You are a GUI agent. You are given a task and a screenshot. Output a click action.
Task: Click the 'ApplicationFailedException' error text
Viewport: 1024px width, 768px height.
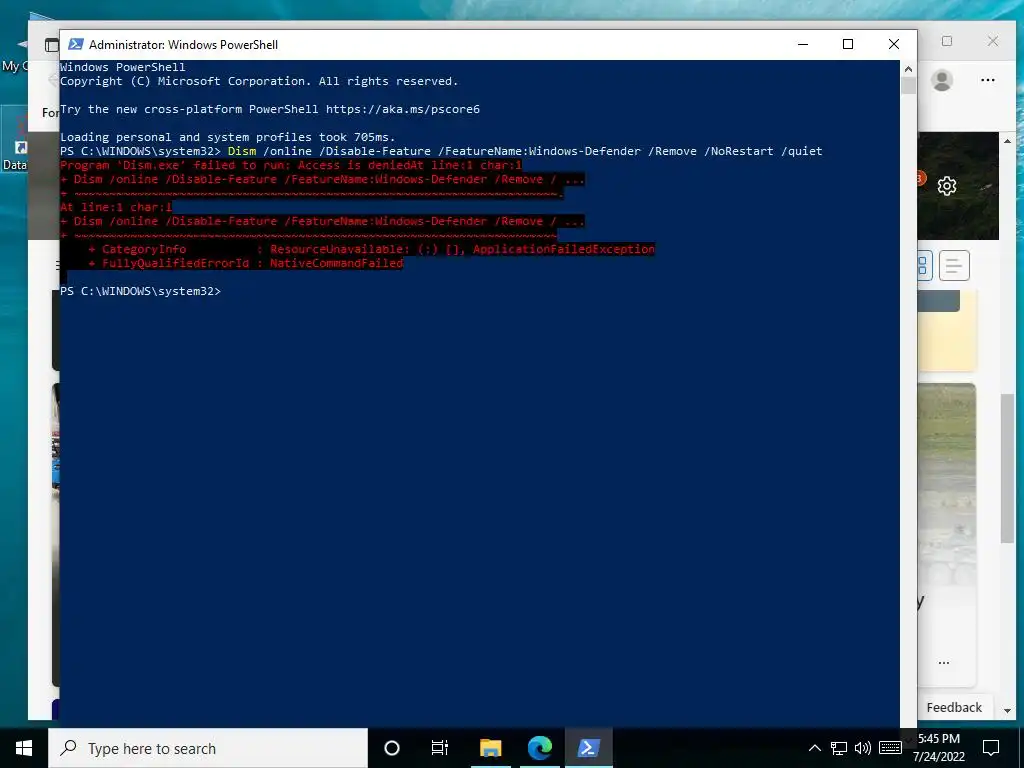[x=564, y=249]
